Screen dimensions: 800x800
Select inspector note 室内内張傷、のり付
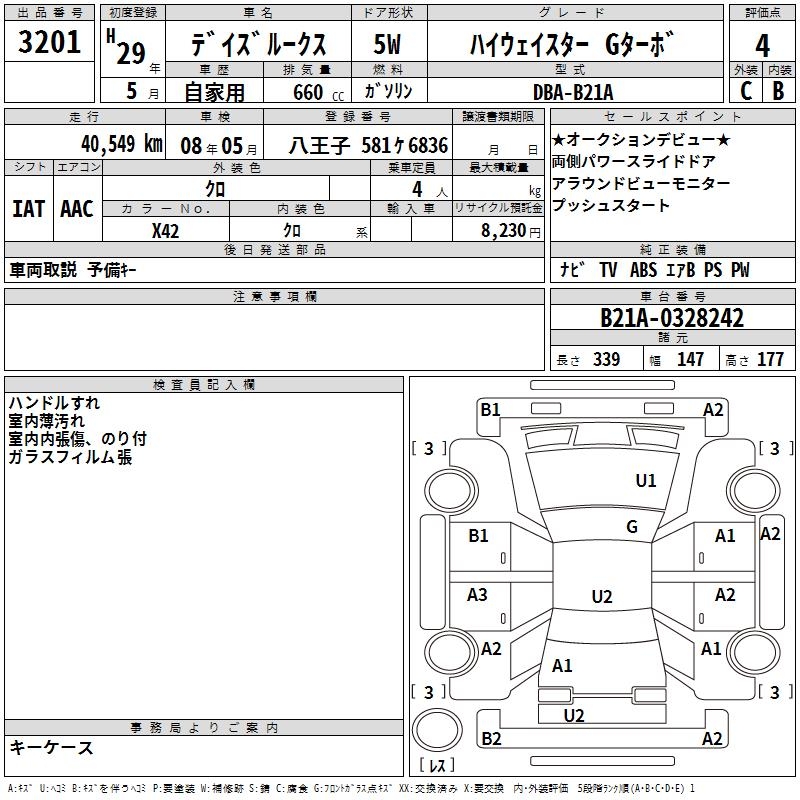78,439
